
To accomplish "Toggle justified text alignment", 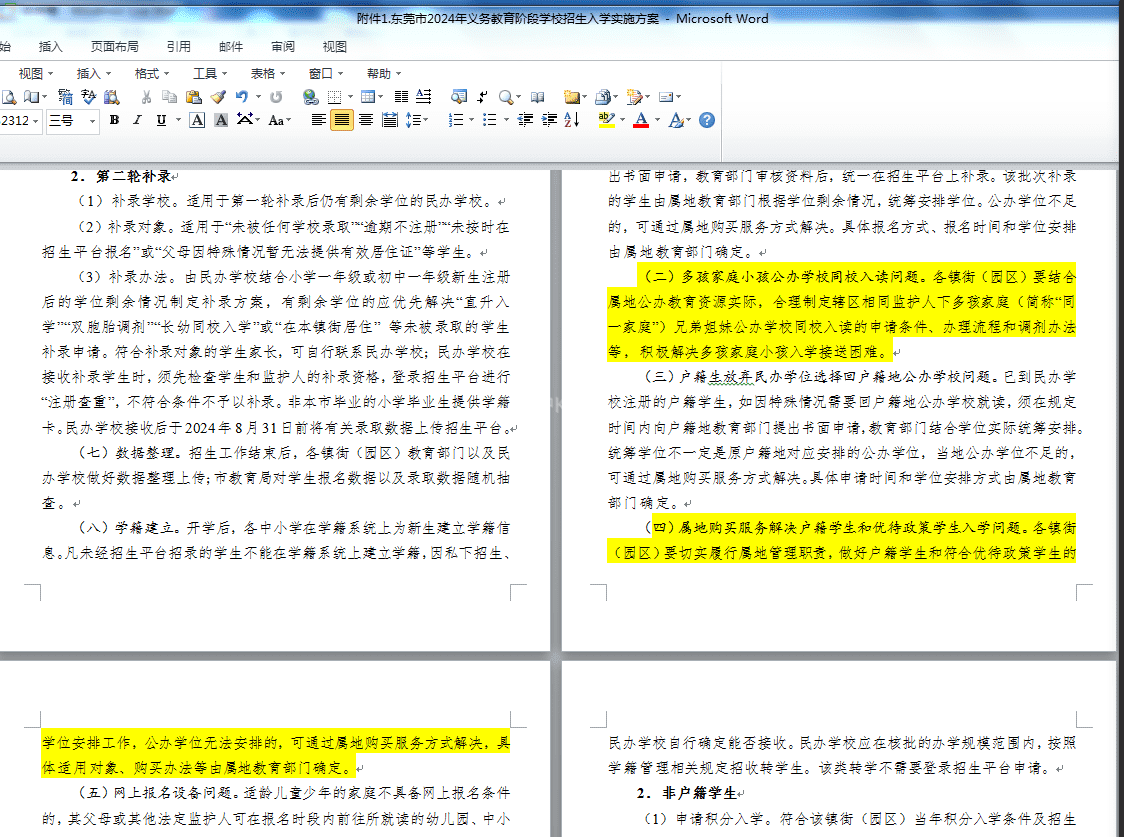I will pos(342,120).
